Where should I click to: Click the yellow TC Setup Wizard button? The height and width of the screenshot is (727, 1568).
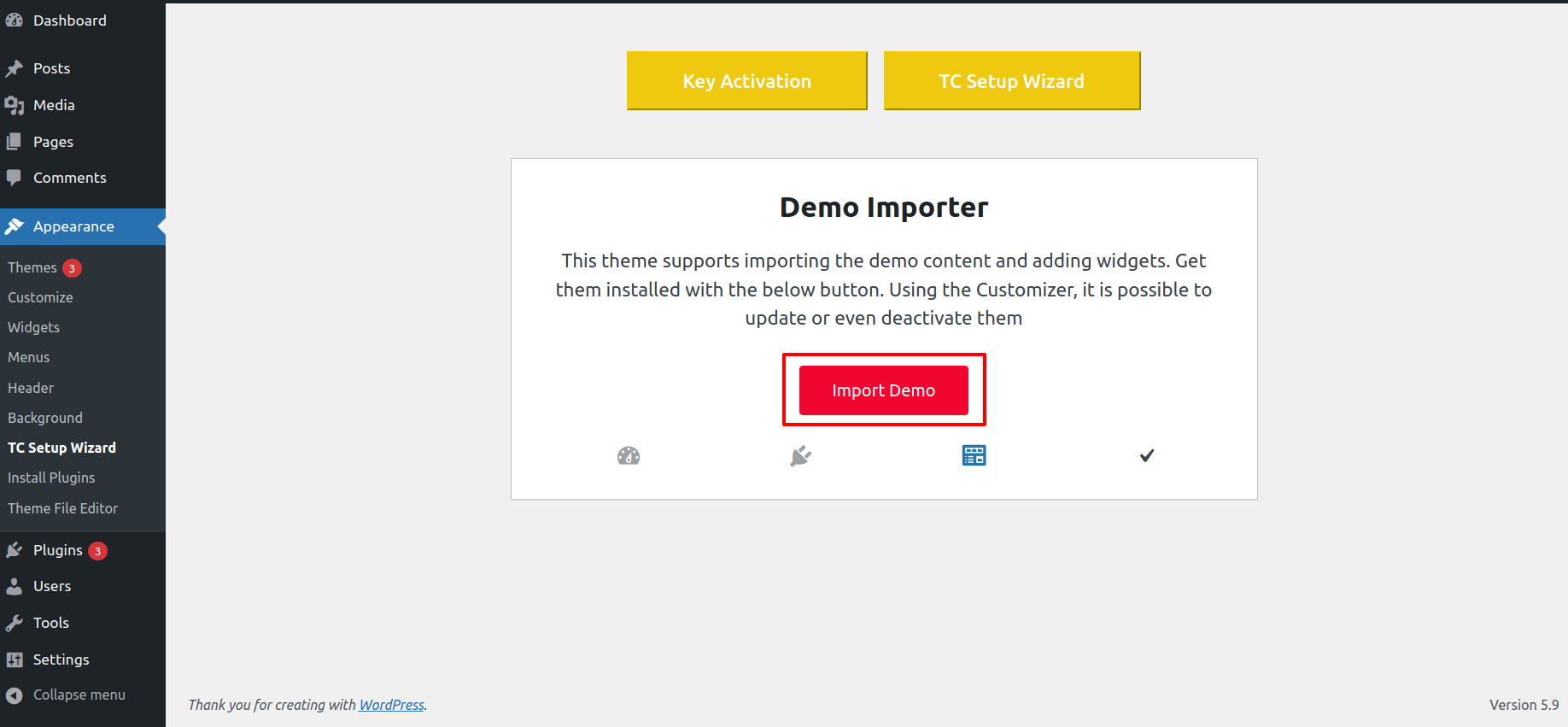[1012, 80]
